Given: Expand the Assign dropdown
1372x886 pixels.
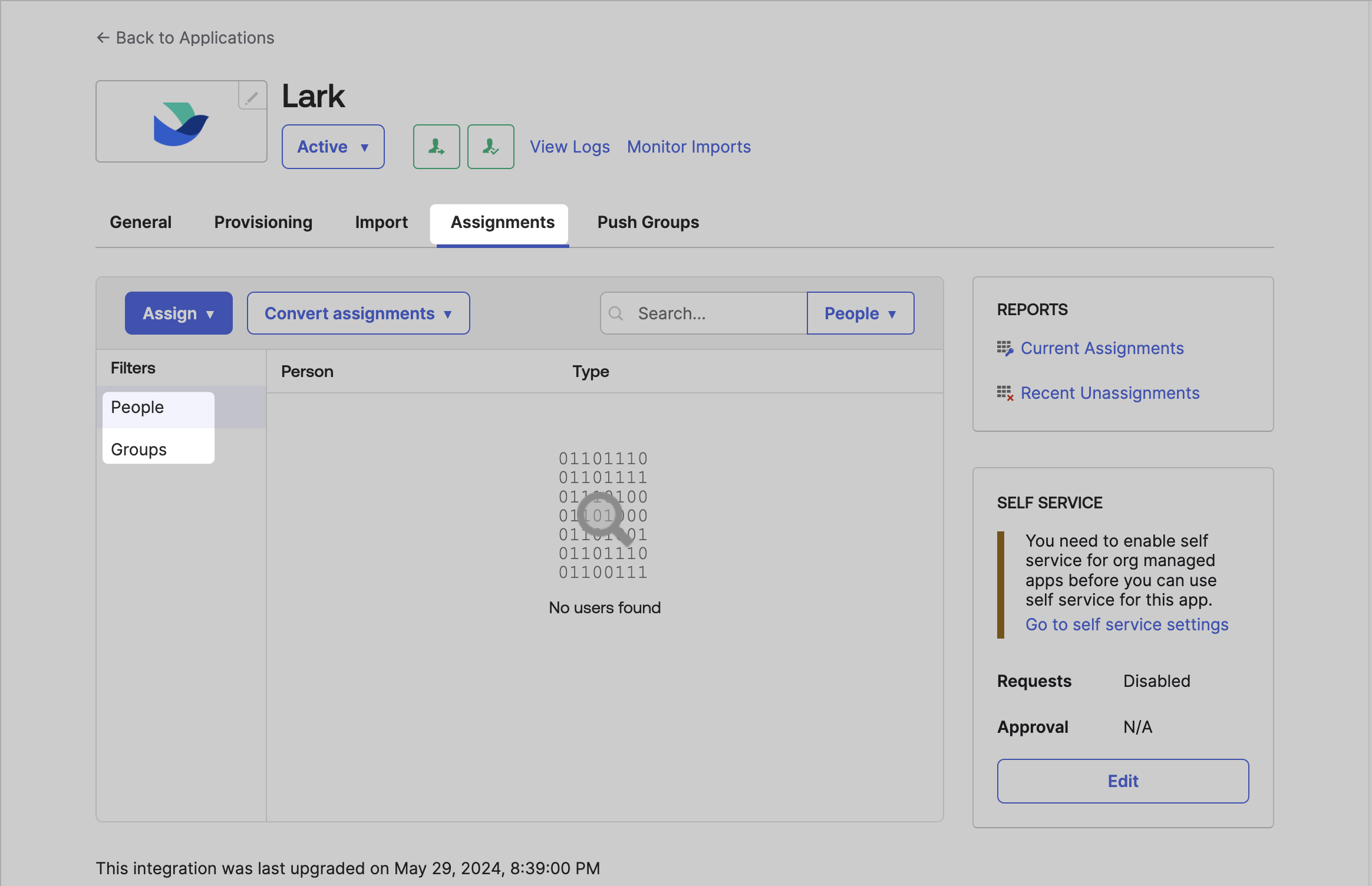Looking at the screenshot, I should pos(179,313).
